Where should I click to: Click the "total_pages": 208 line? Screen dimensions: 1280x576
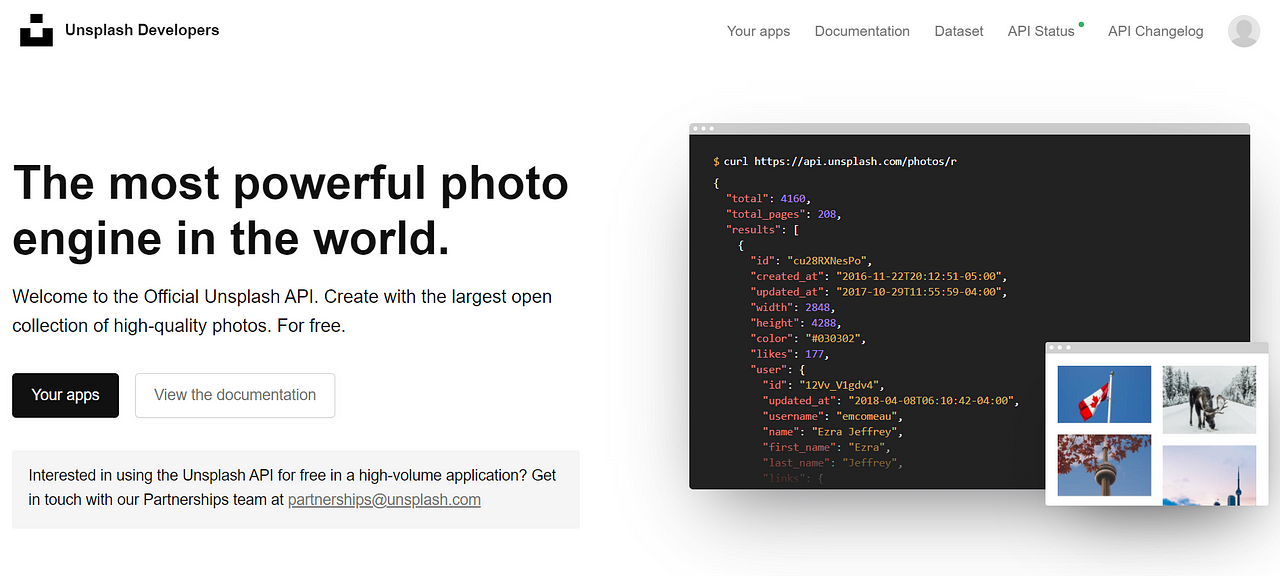tap(785, 214)
